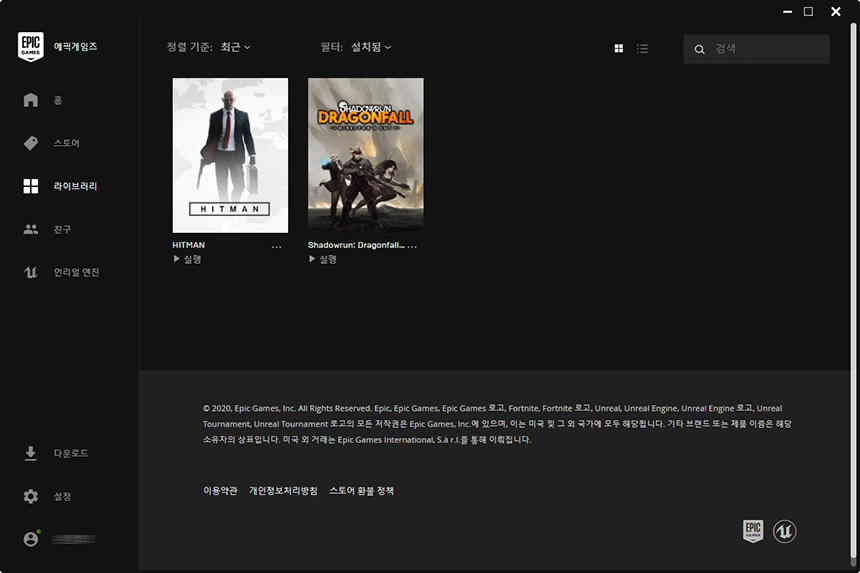The width and height of the screenshot is (860, 573).
Task: Click the Shadowrun Dragonfall cover thumbnail
Action: pos(366,155)
